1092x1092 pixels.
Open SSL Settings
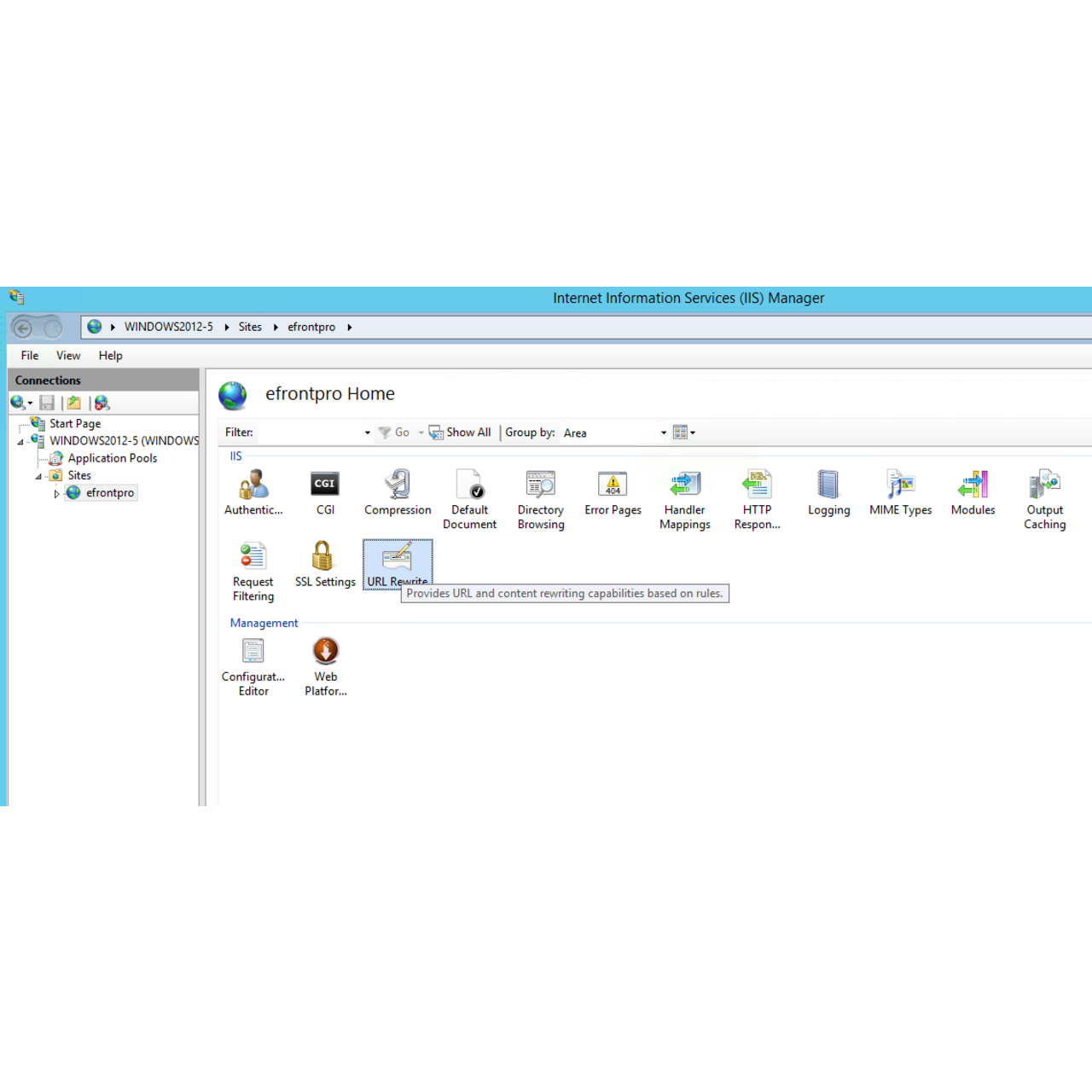(x=324, y=559)
